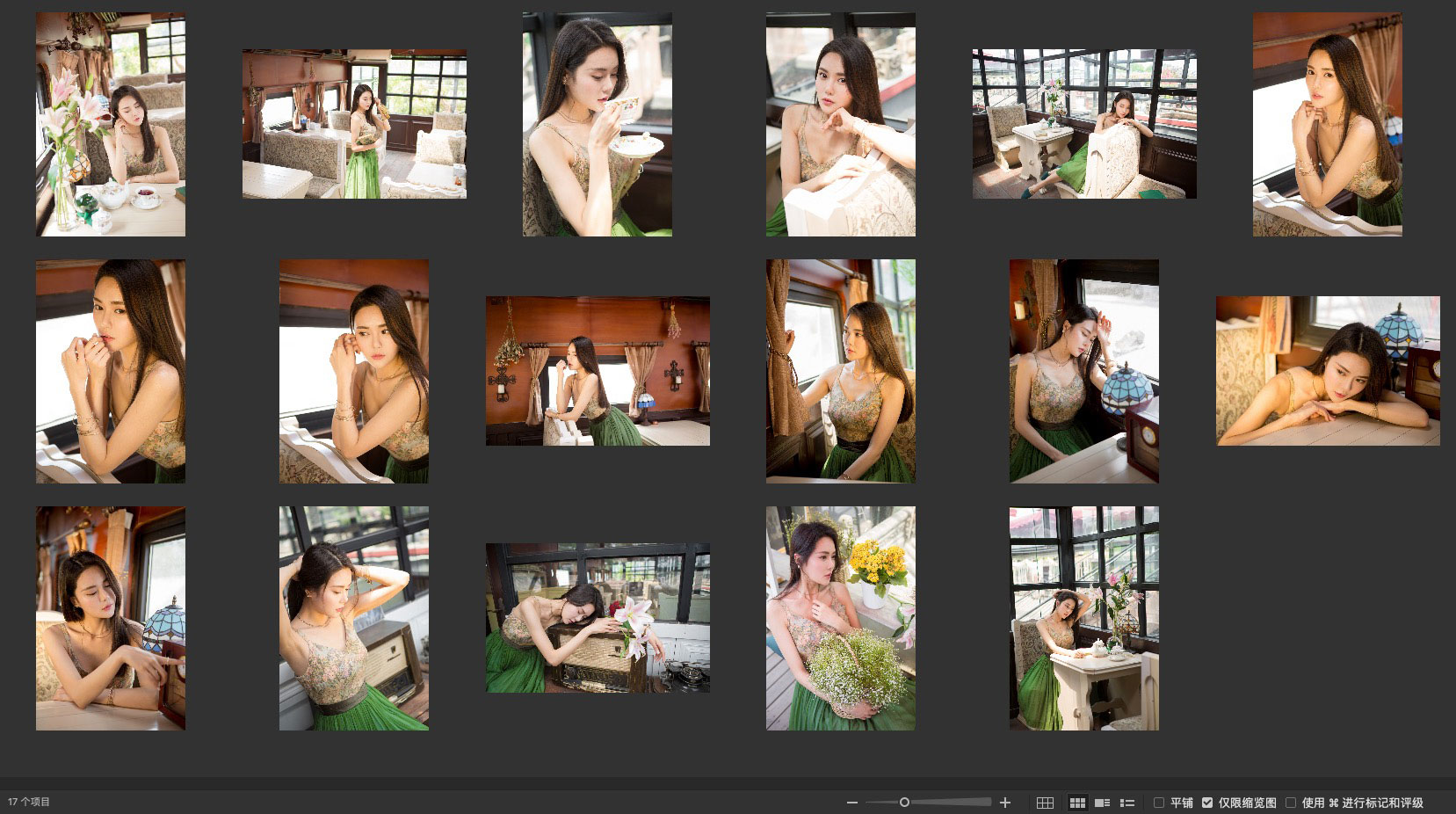Switch to list view mode

point(1127,803)
